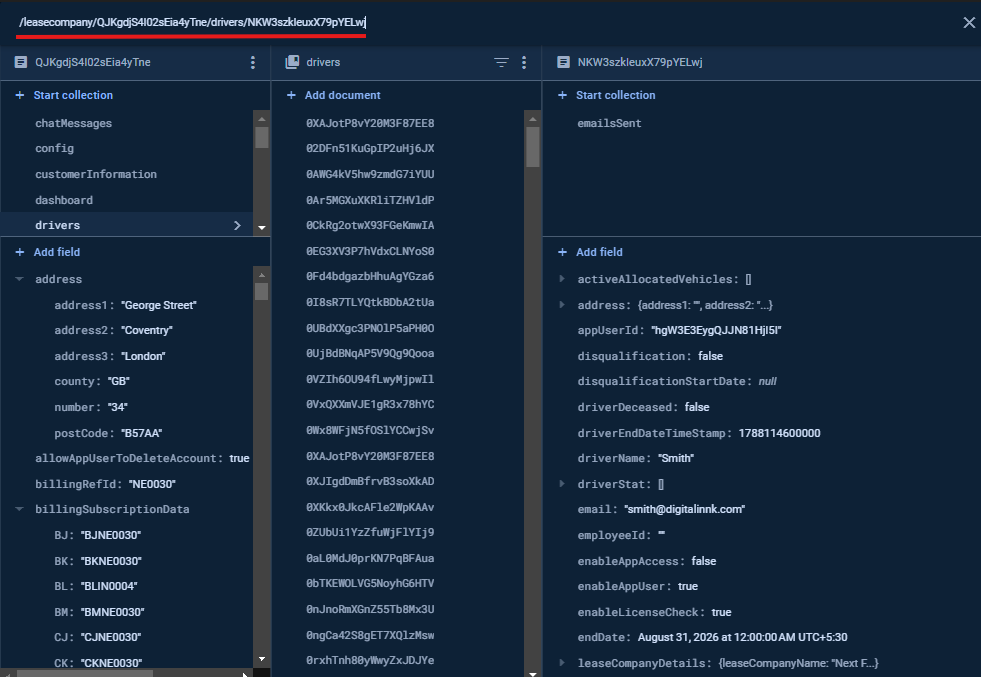Select document 0nJnoRmXGnZ55Tb8Mx3U
The image size is (981, 677).
pyautogui.click(x=370, y=609)
